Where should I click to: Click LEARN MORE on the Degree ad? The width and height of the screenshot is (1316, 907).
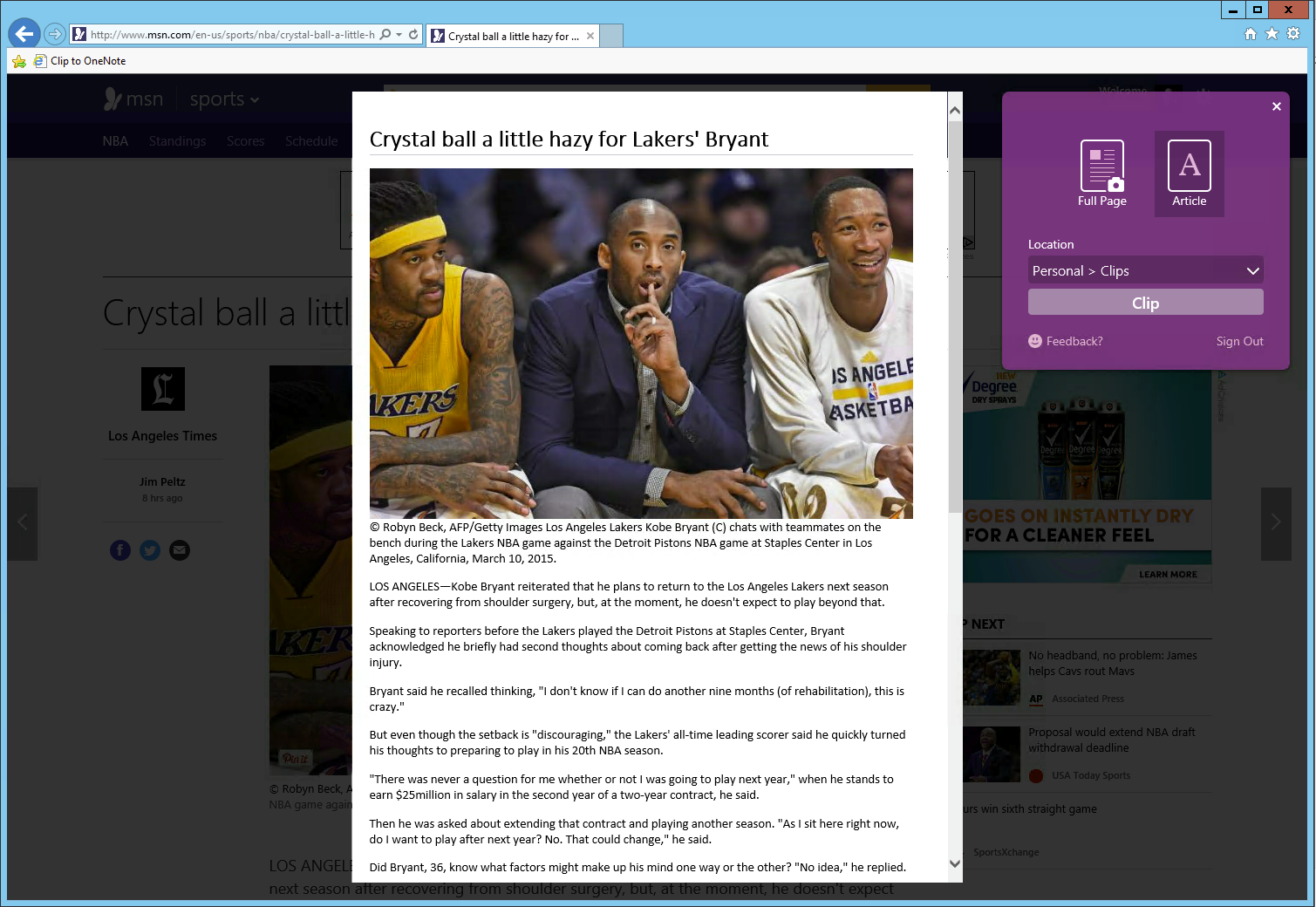(1168, 574)
